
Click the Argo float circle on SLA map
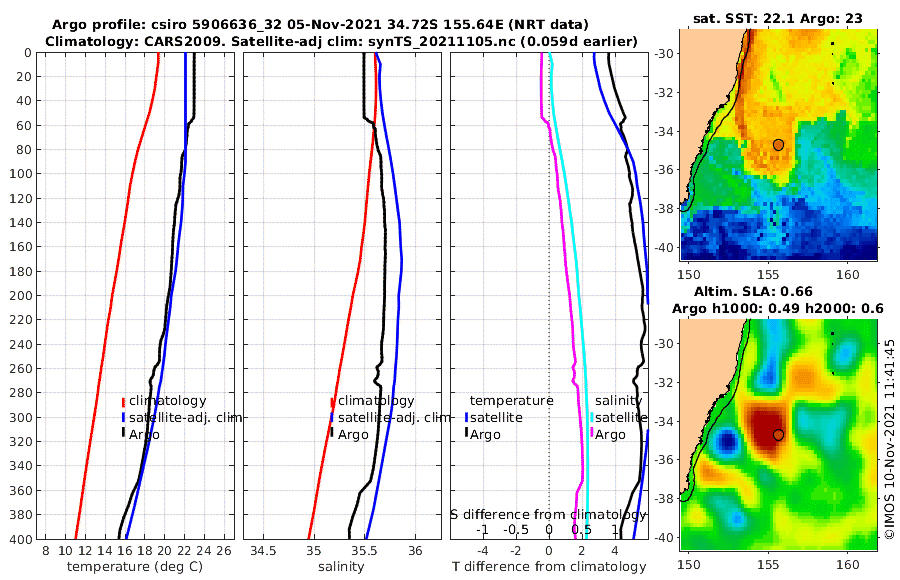pyautogui.click(x=778, y=435)
